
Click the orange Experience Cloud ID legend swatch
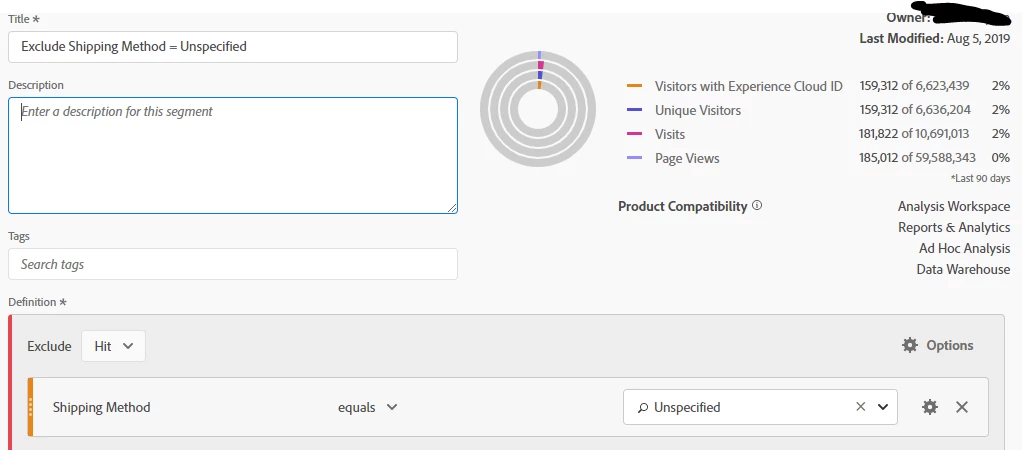point(634,86)
